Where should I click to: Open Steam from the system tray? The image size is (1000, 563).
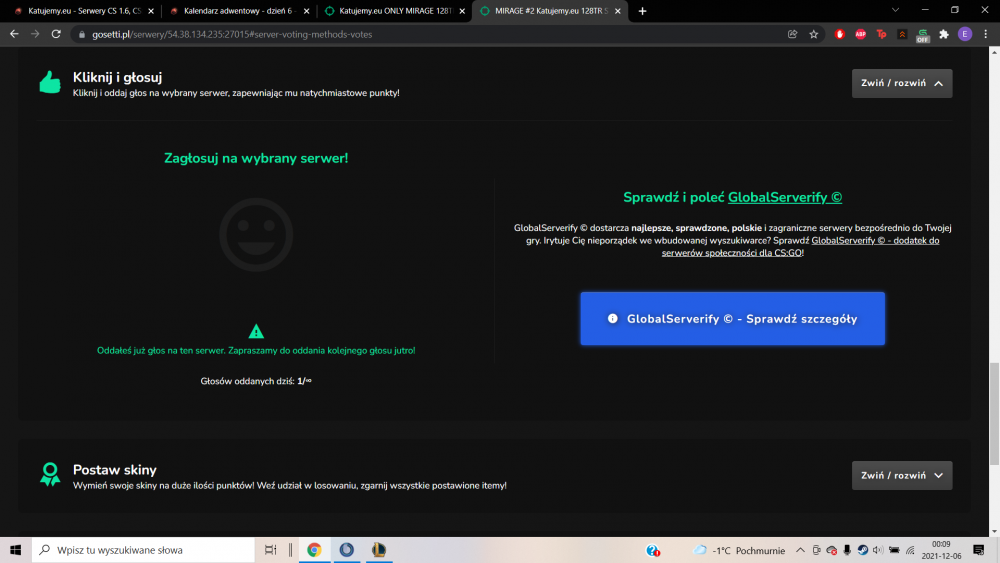[x=862, y=550]
